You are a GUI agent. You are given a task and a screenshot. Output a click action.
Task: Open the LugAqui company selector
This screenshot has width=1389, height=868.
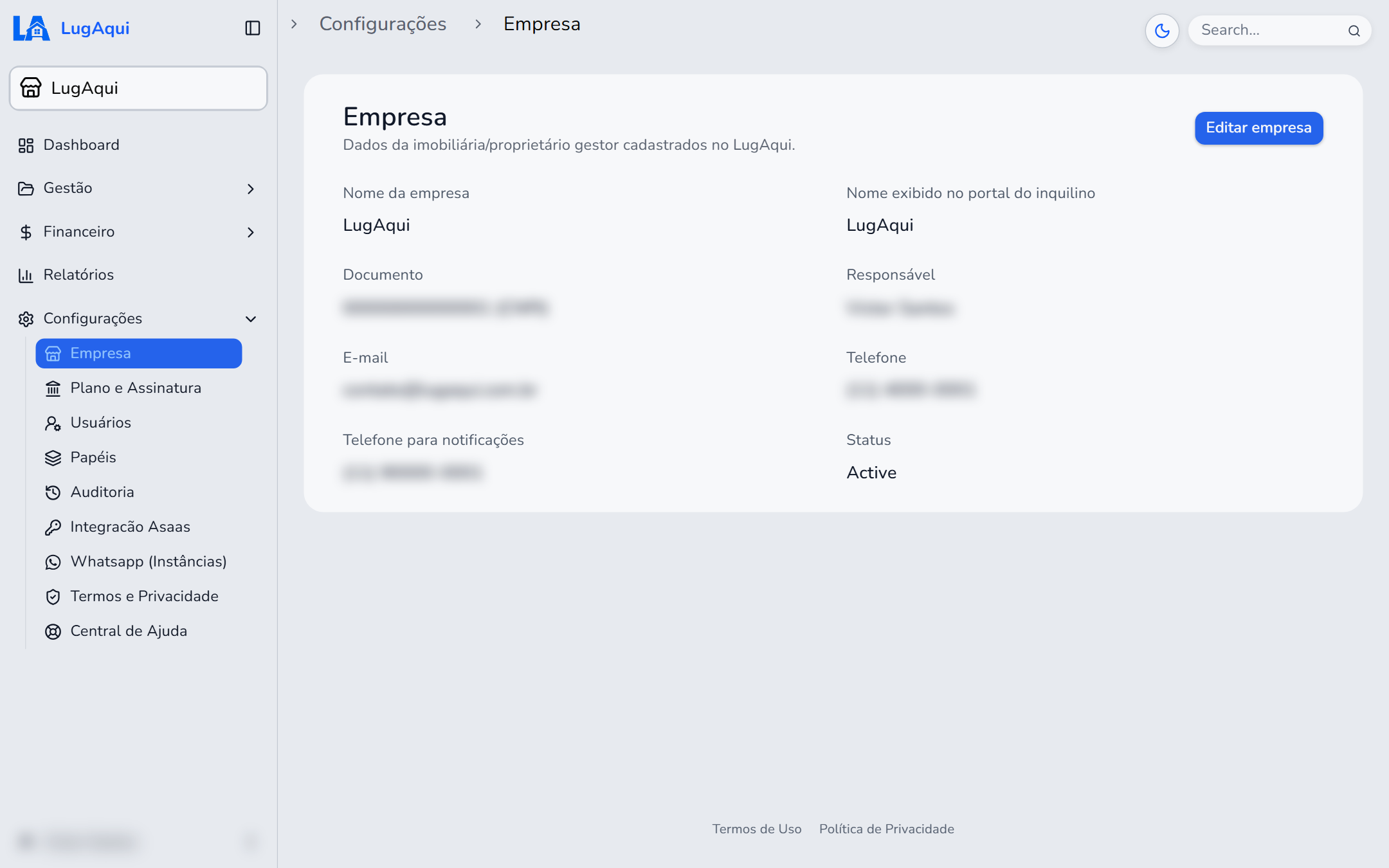point(138,88)
